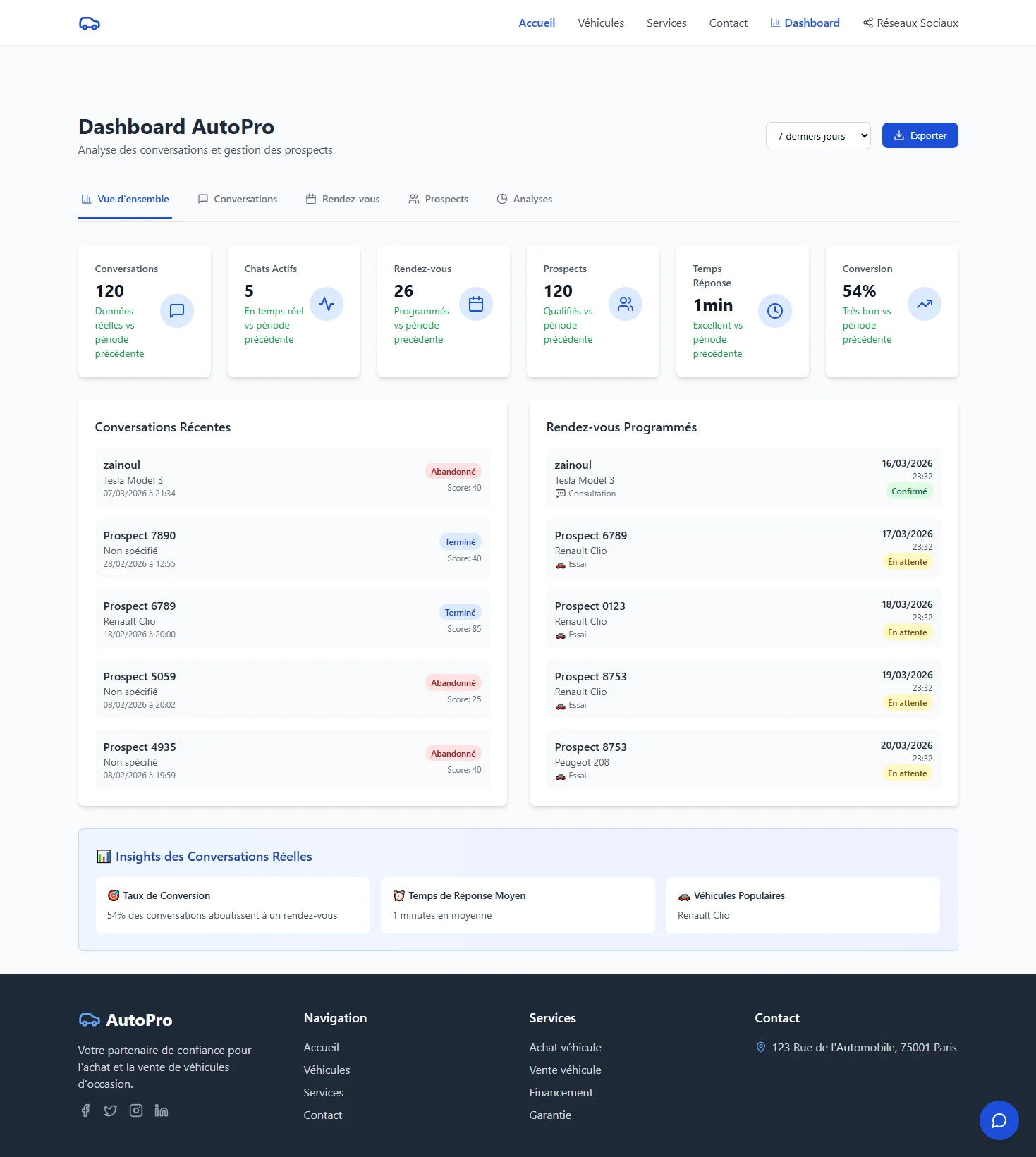Click the chat icon beside Consultation for zainoul
This screenshot has width=1036, height=1157.
coord(561,494)
